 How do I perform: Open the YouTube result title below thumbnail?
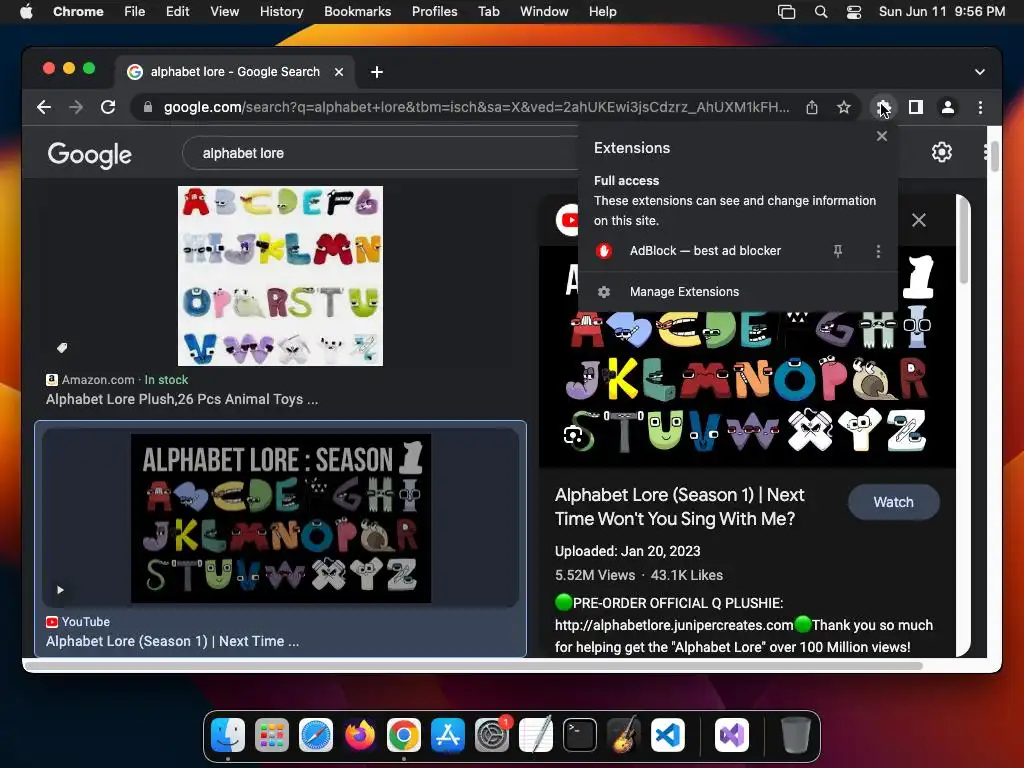click(172, 641)
